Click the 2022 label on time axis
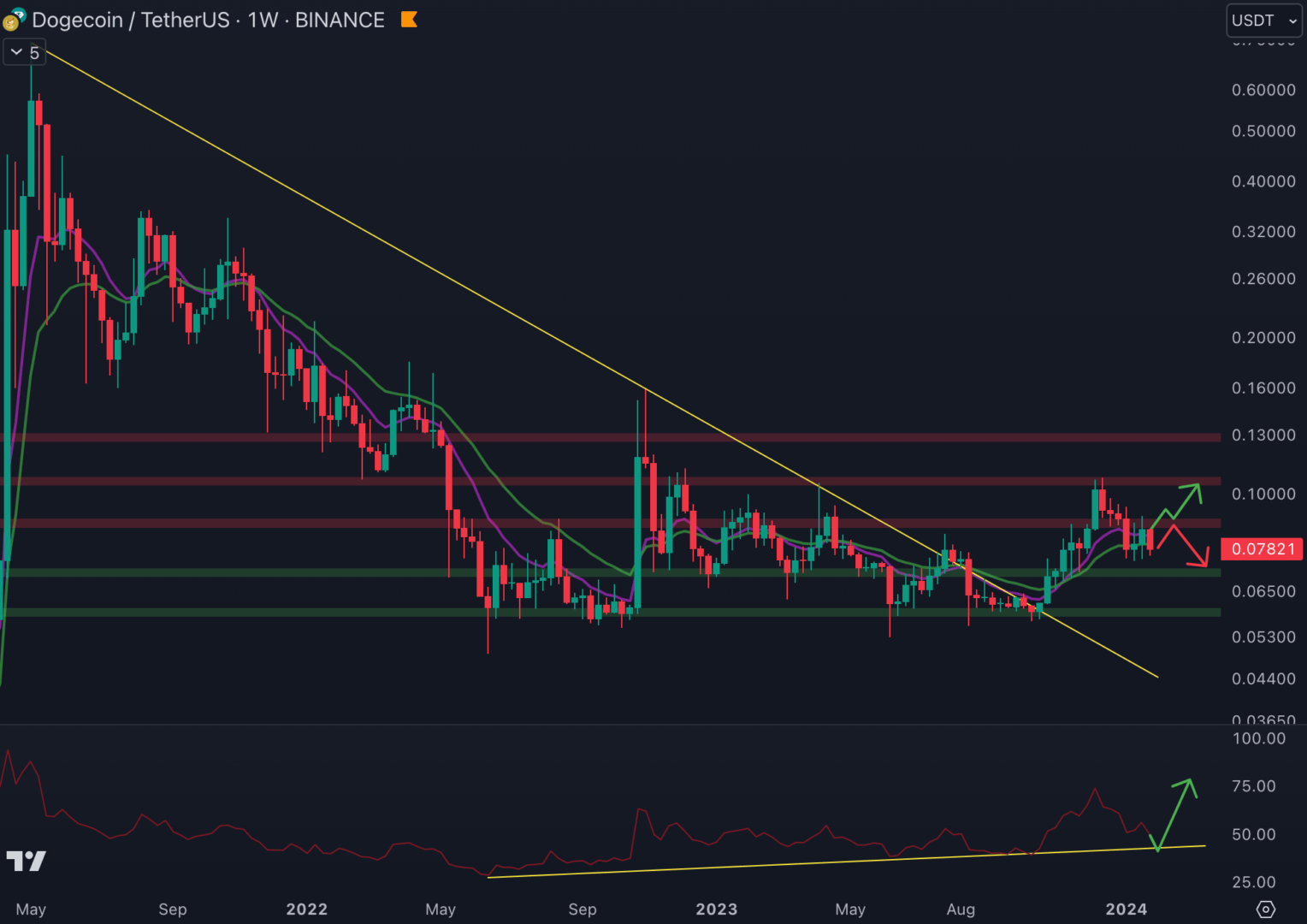1307x924 pixels. pos(306,909)
